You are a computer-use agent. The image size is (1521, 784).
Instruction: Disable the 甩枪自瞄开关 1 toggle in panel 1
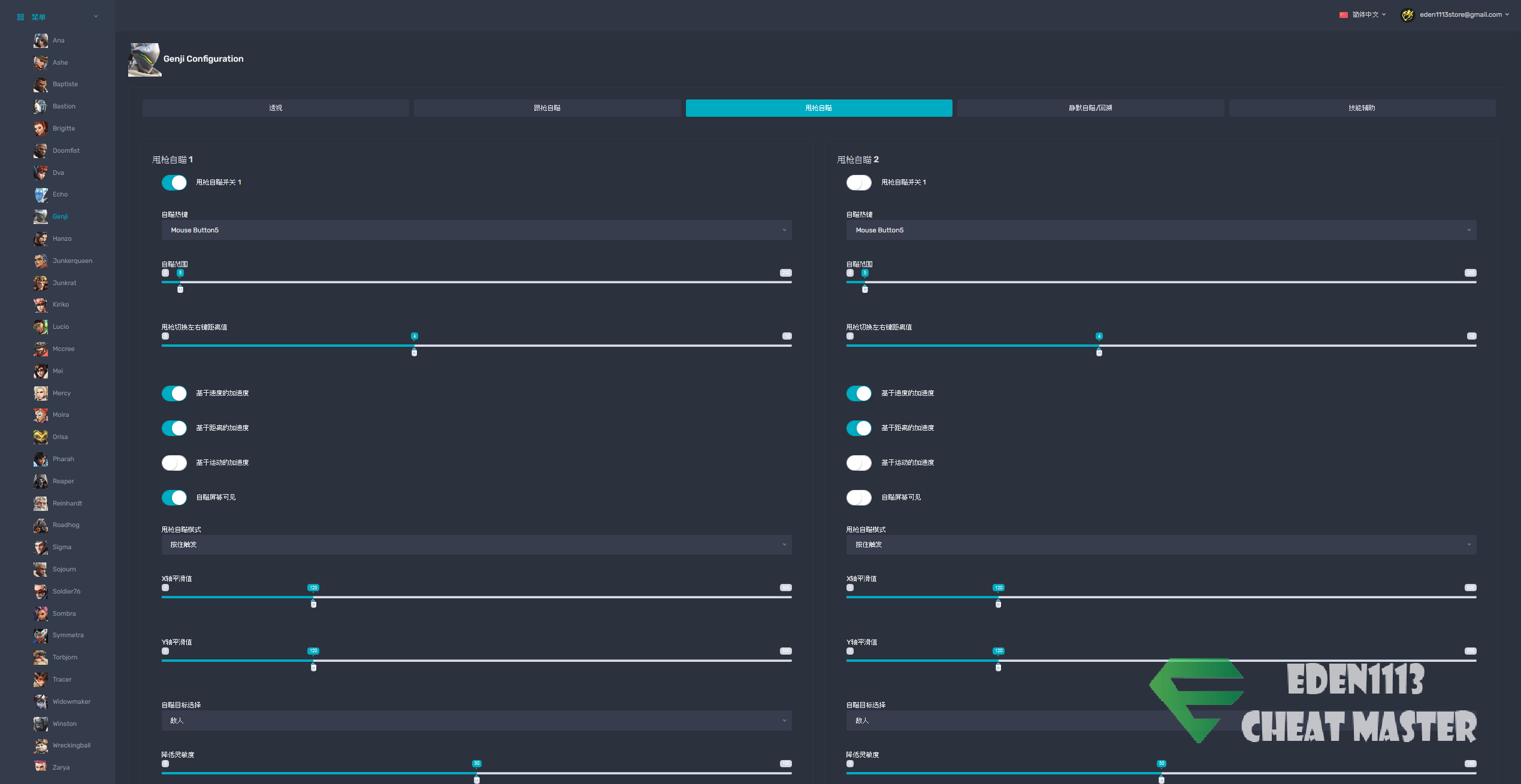pyautogui.click(x=174, y=182)
